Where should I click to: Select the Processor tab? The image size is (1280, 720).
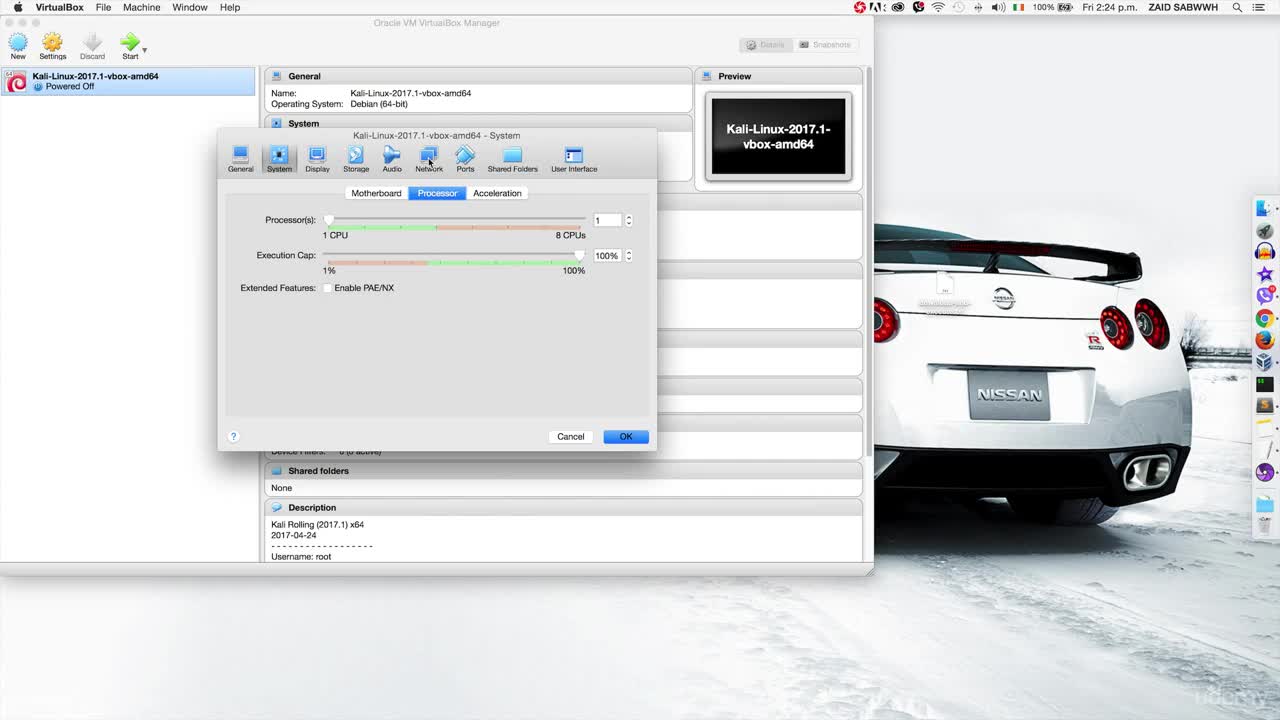(x=437, y=193)
